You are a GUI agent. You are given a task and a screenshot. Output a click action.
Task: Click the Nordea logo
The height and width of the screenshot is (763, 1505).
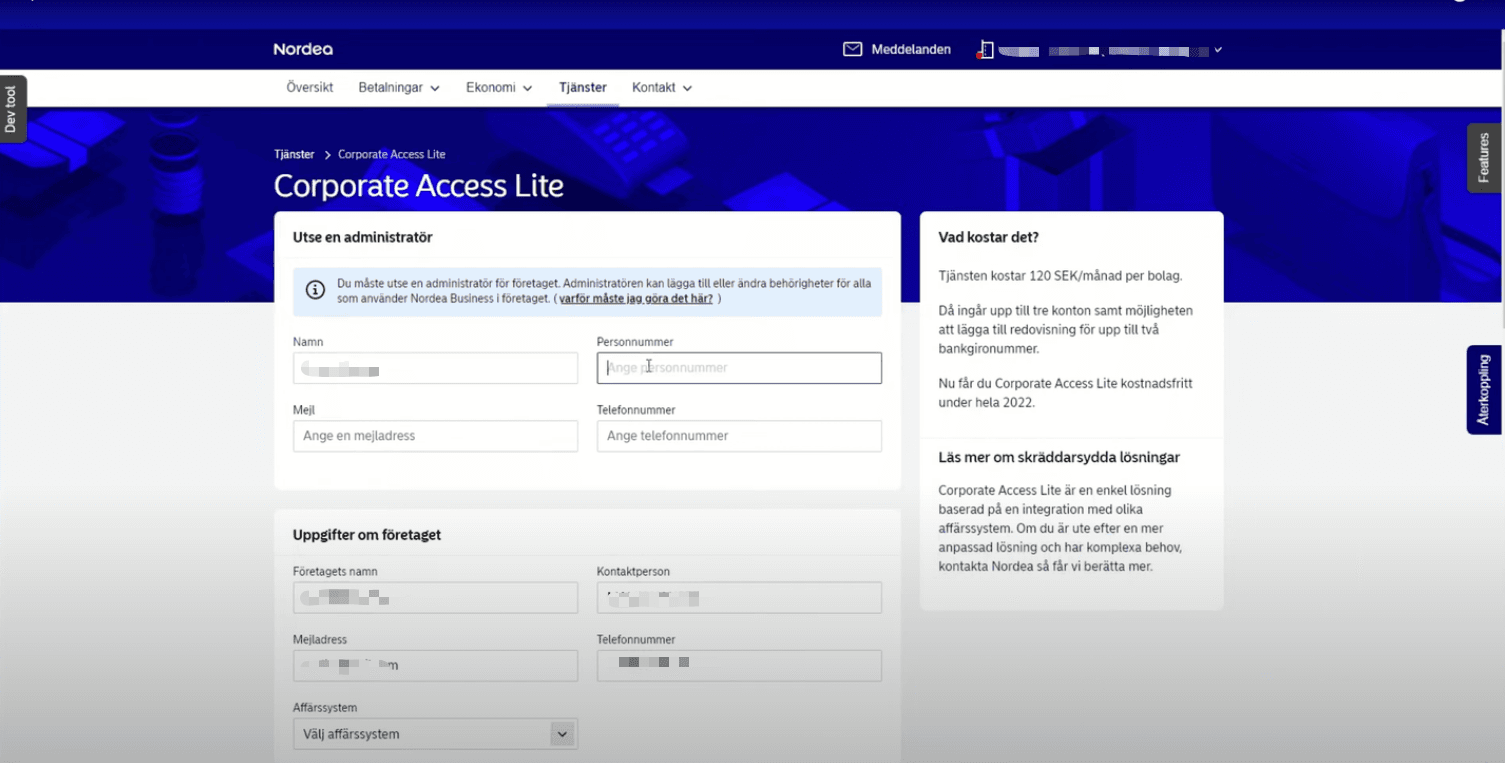[303, 49]
